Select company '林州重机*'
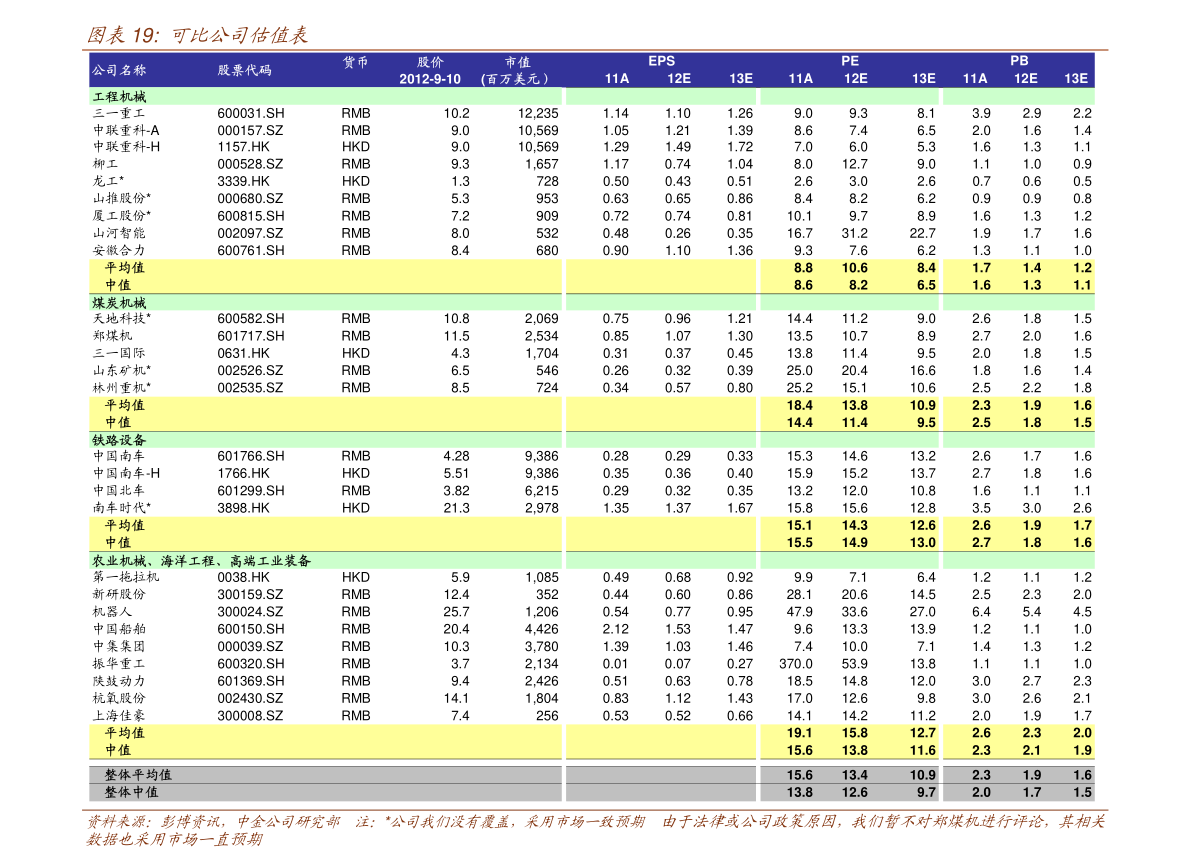Screen dimensions: 1191x867 click(x=122, y=388)
